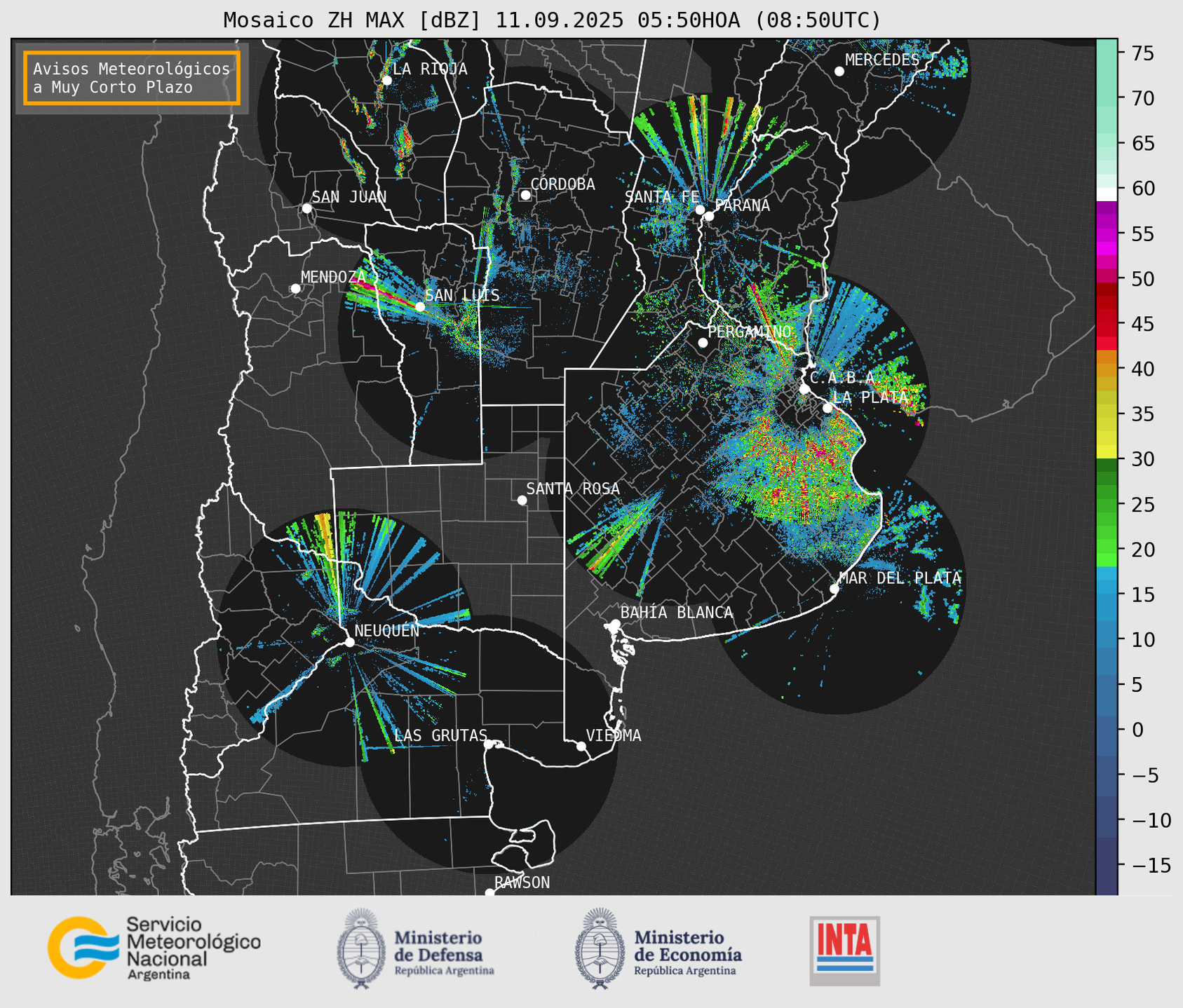Click the La Plata city marker
Image resolution: width=1183 pixels, height=1008 pixels.
(827, 408)
